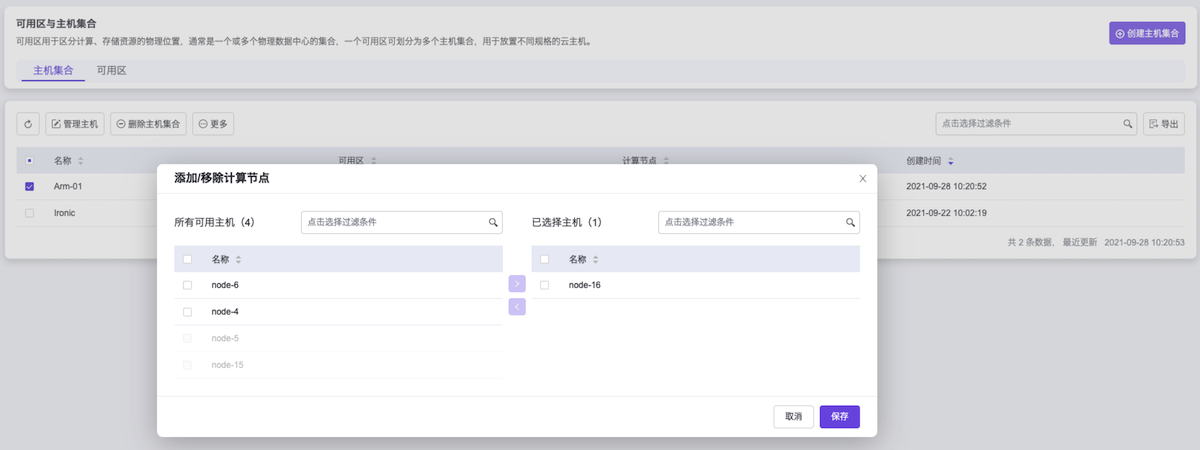The image size is (1200, 450).
Task: Click the 保存 button
Action: coord(839,417)
